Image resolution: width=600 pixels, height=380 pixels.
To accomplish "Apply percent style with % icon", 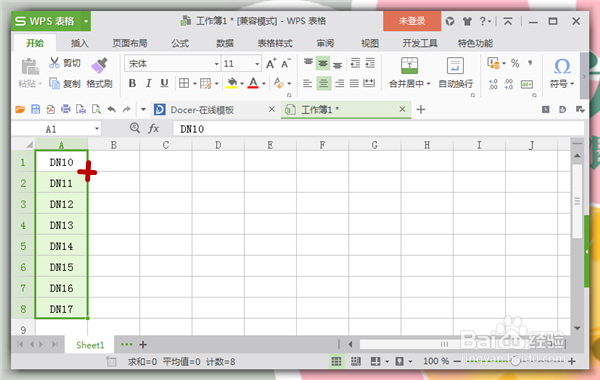I will pyautogui.click(x=515, y=63).
